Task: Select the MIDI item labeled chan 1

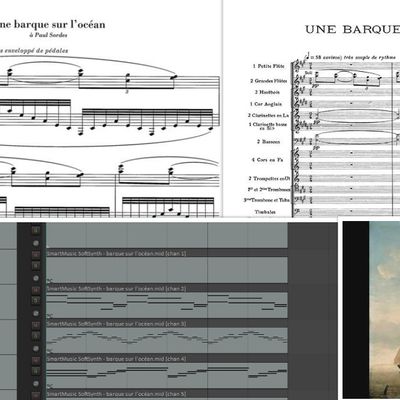Action: (x=167, y=254)
